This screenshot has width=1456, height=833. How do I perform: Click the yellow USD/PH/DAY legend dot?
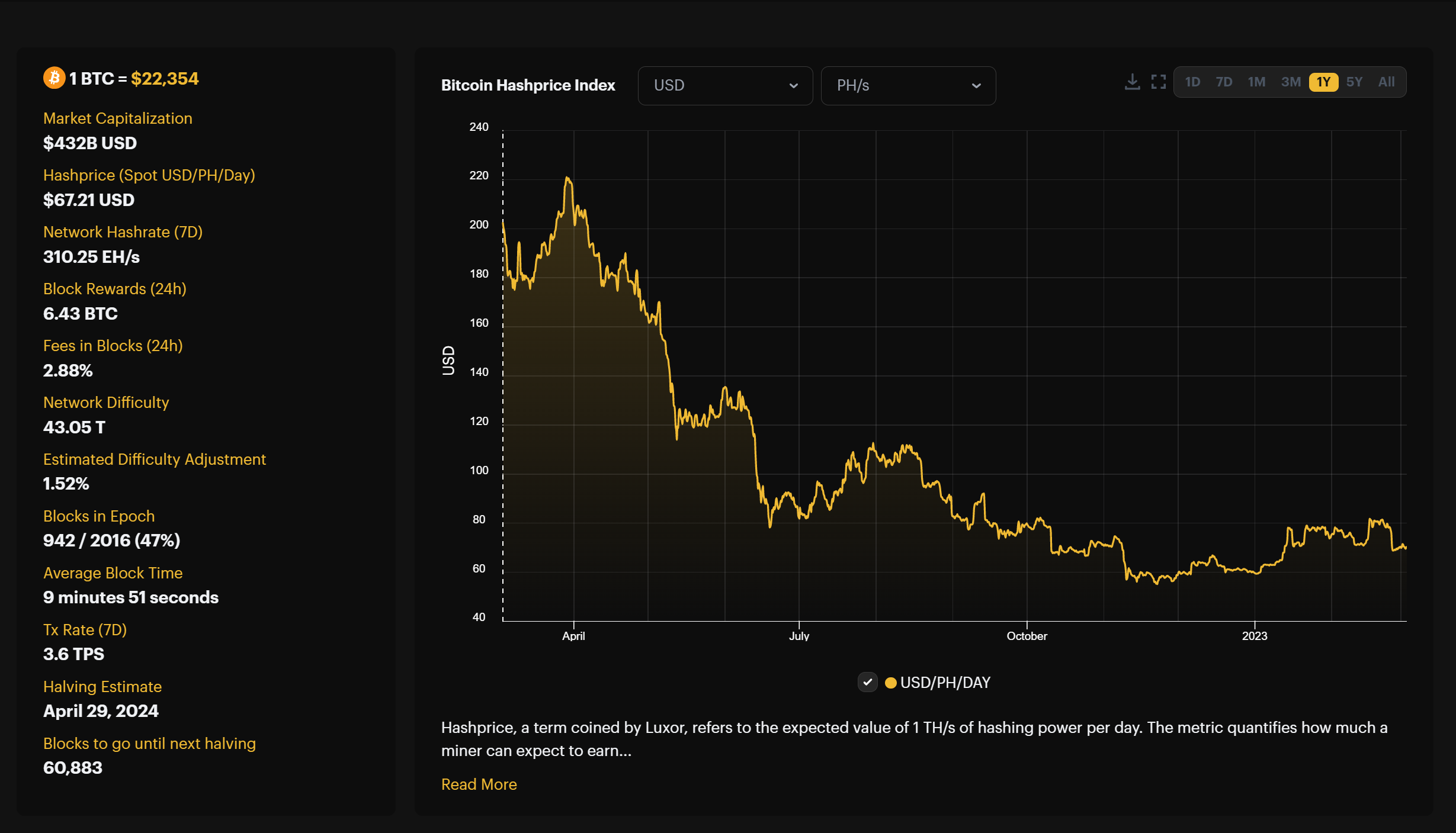tap(890, 683)
